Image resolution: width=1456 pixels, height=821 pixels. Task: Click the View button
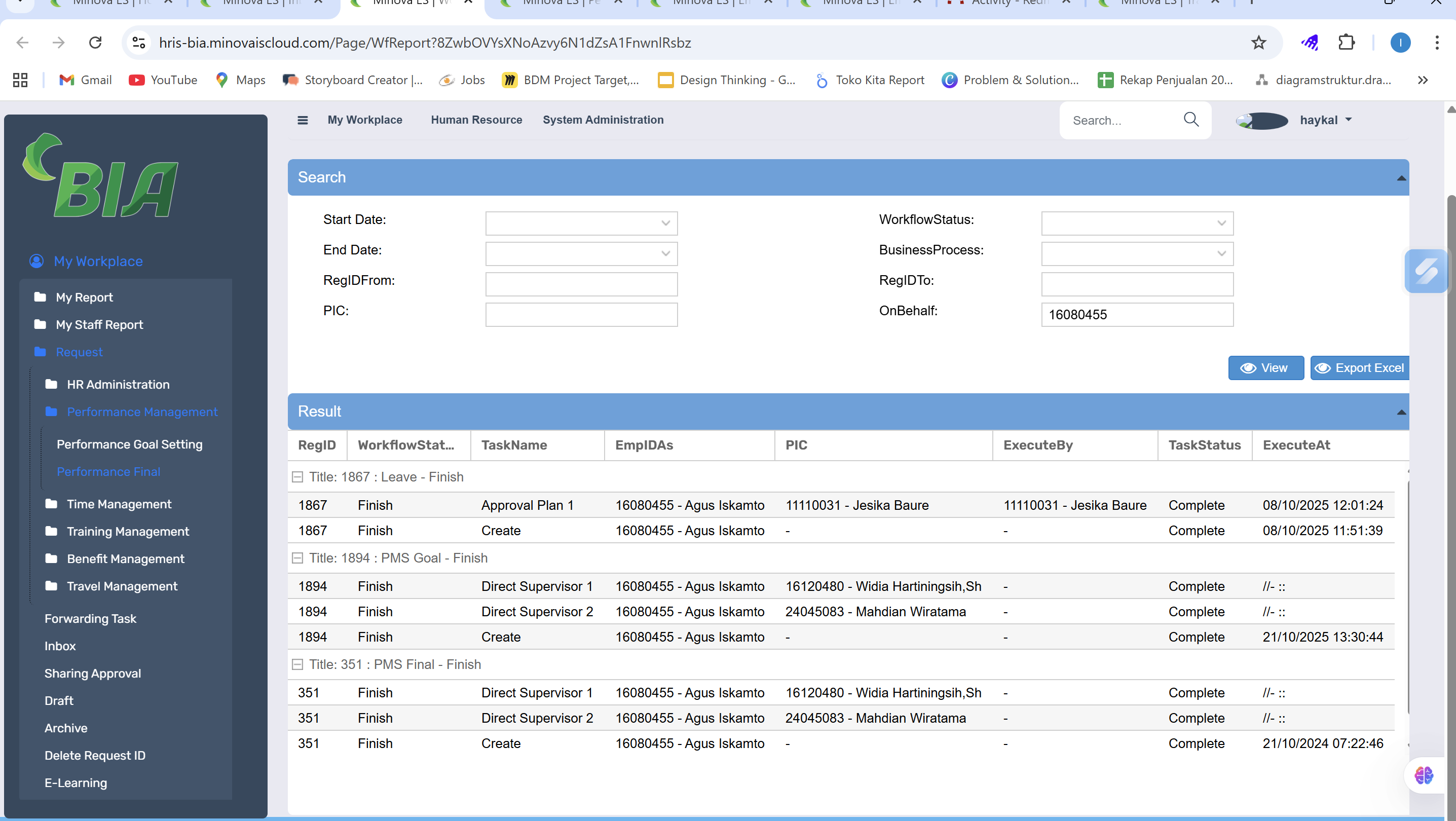pos(1265,368)
